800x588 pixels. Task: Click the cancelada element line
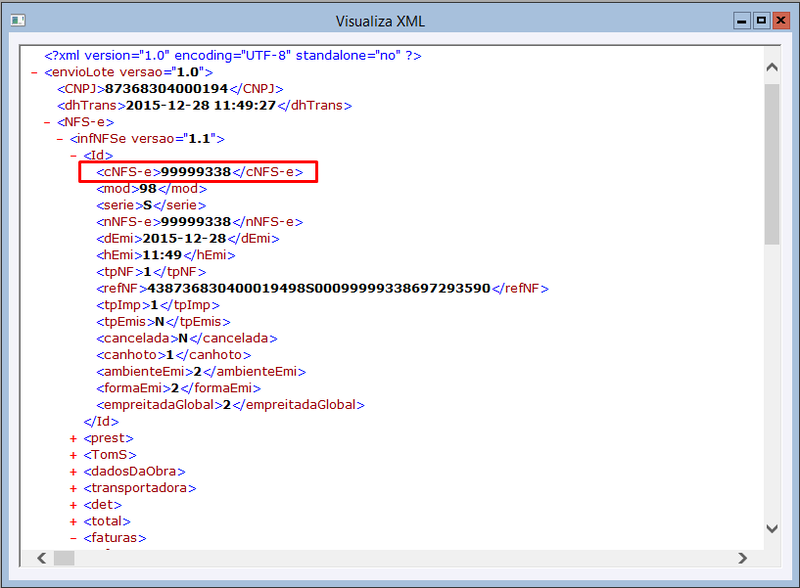[187, 338]
